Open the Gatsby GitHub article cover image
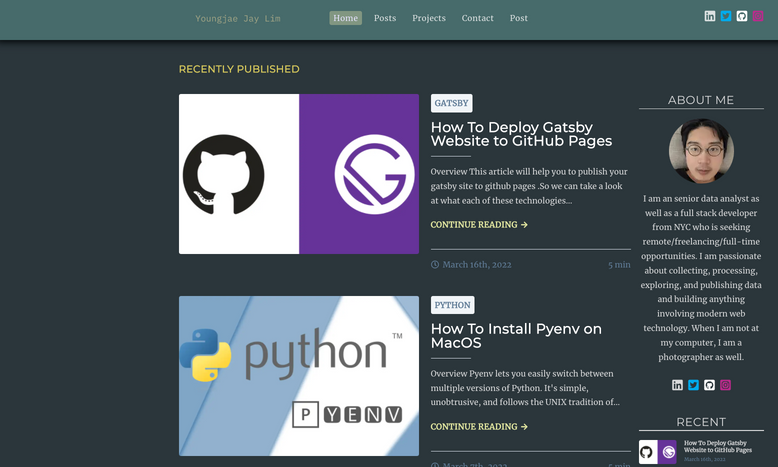Screen dimensions: 778x467 [298, 174]
